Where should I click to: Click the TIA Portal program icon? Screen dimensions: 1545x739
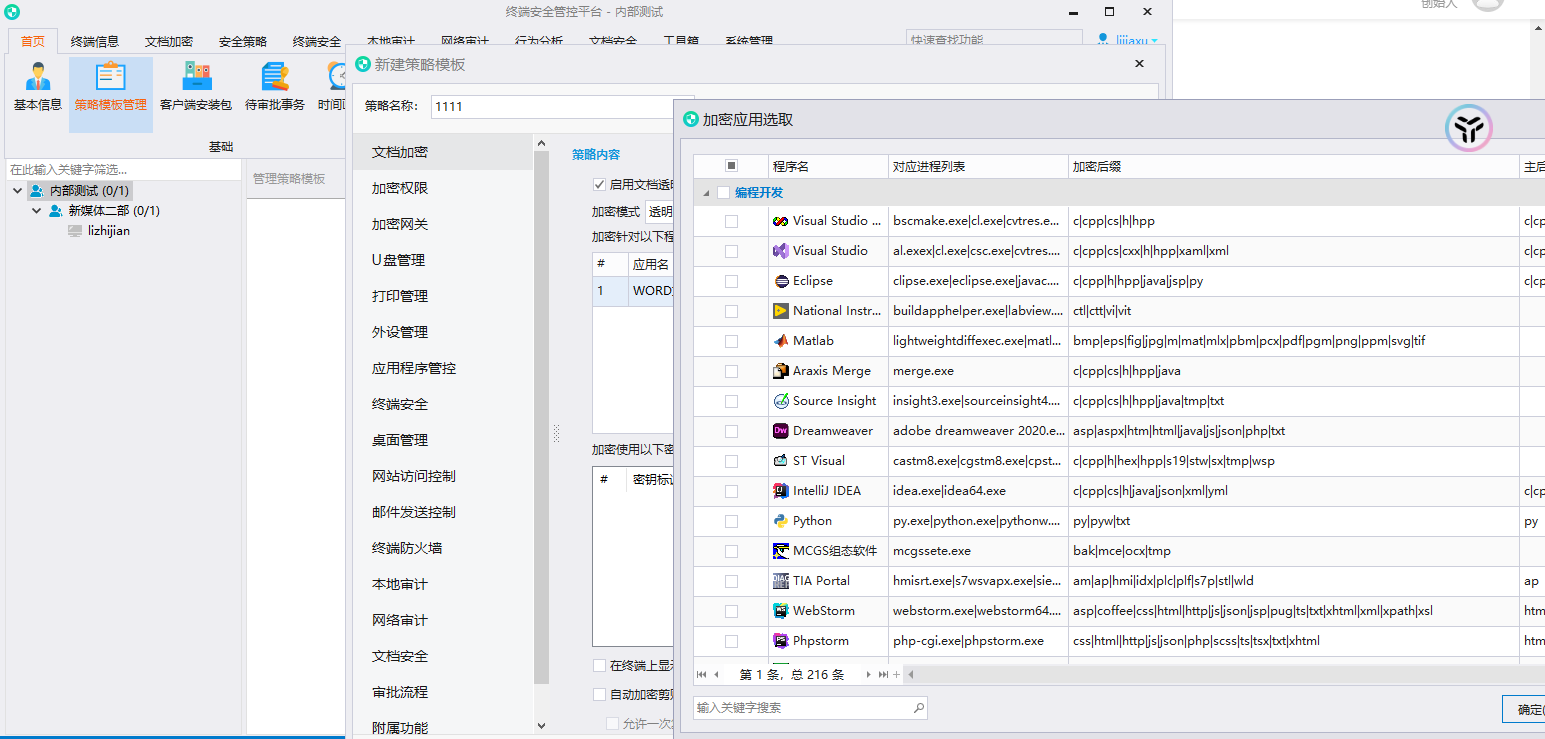click(x=781, y=581)
